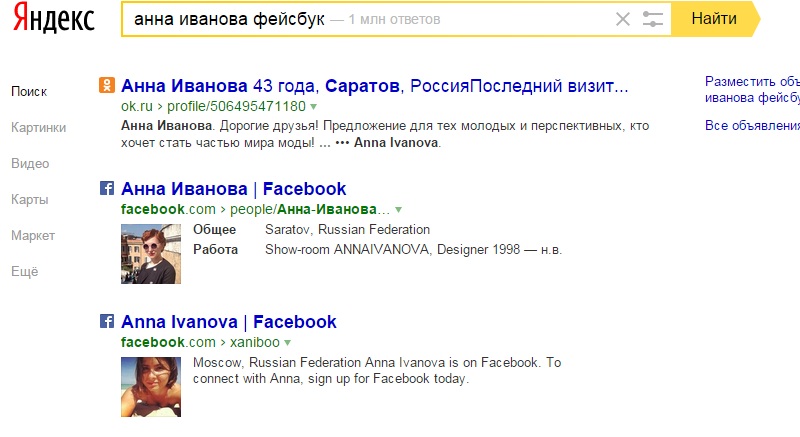Open Все объявления link
Screen dimensions: 800x437
point(753,125)
